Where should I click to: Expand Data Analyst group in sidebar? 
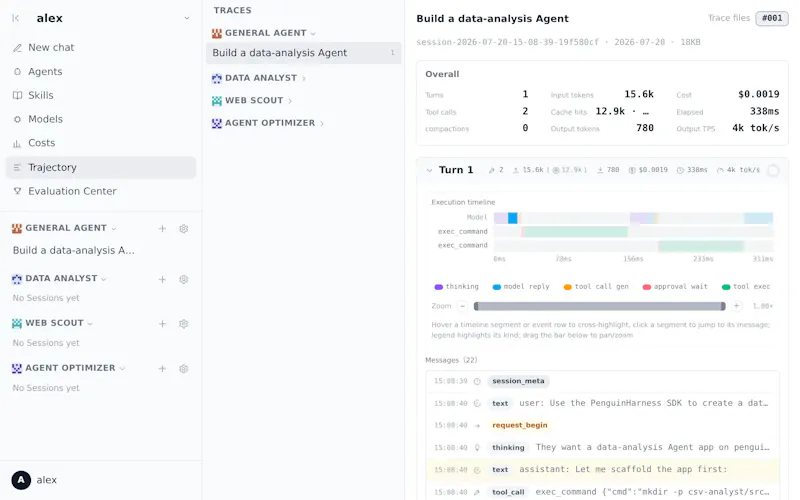(x=104, y=279)
